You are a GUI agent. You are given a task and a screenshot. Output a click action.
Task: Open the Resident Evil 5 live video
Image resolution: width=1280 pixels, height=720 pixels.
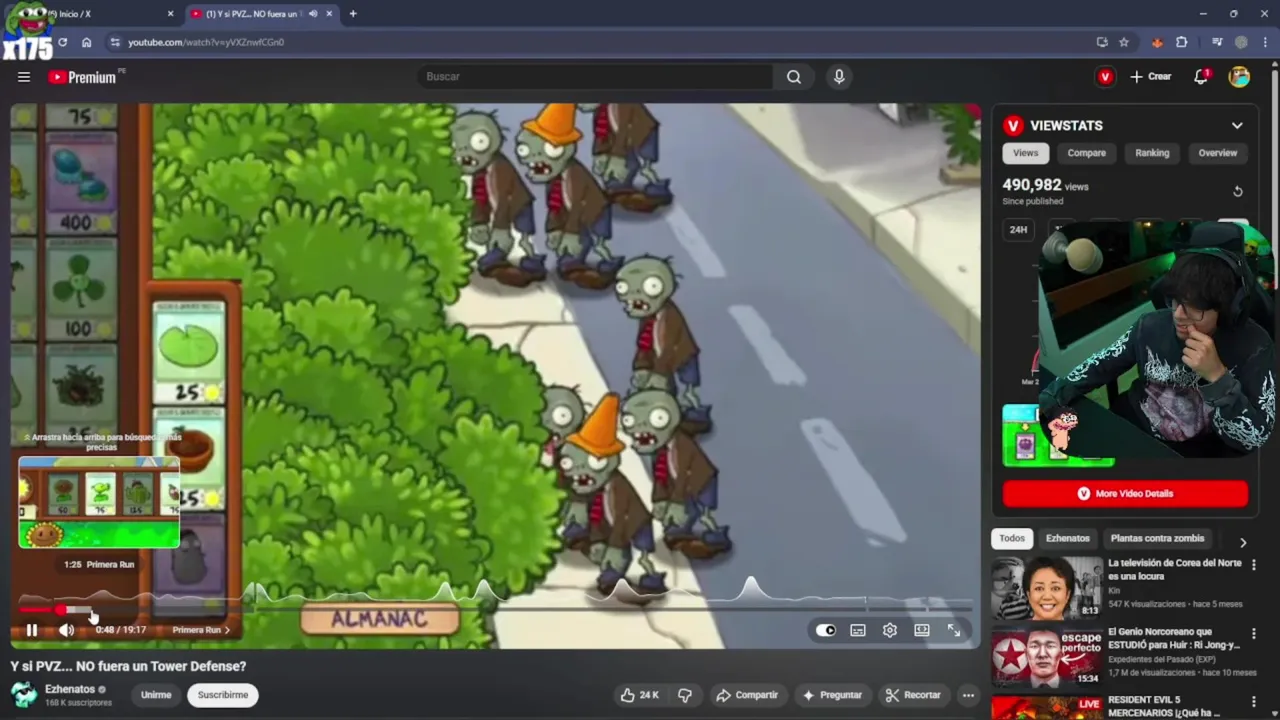tap(1047, 707)
